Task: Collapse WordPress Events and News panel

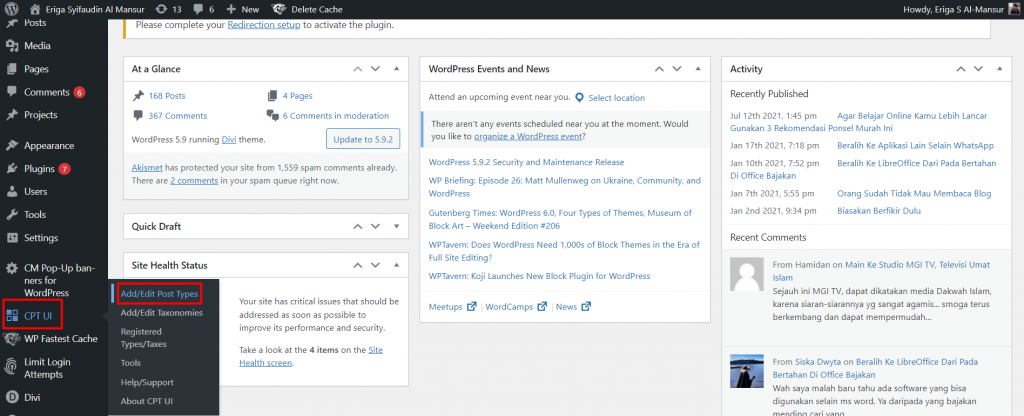Action: [698, 69]
